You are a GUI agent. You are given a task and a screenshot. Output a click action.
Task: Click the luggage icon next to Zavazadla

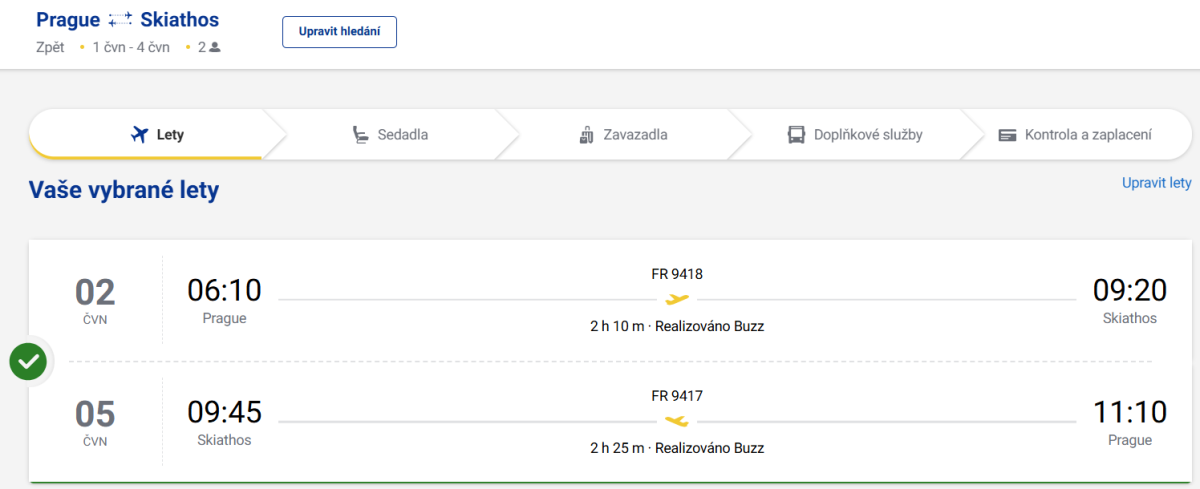(587, 135)
